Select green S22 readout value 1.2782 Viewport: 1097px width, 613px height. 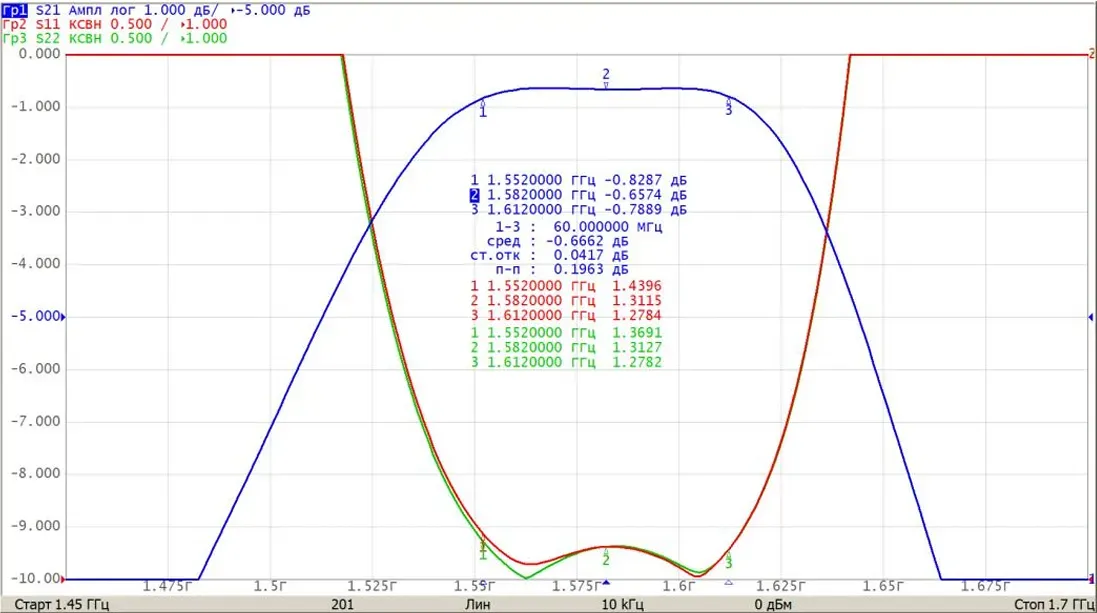click(x=637, y=362)
